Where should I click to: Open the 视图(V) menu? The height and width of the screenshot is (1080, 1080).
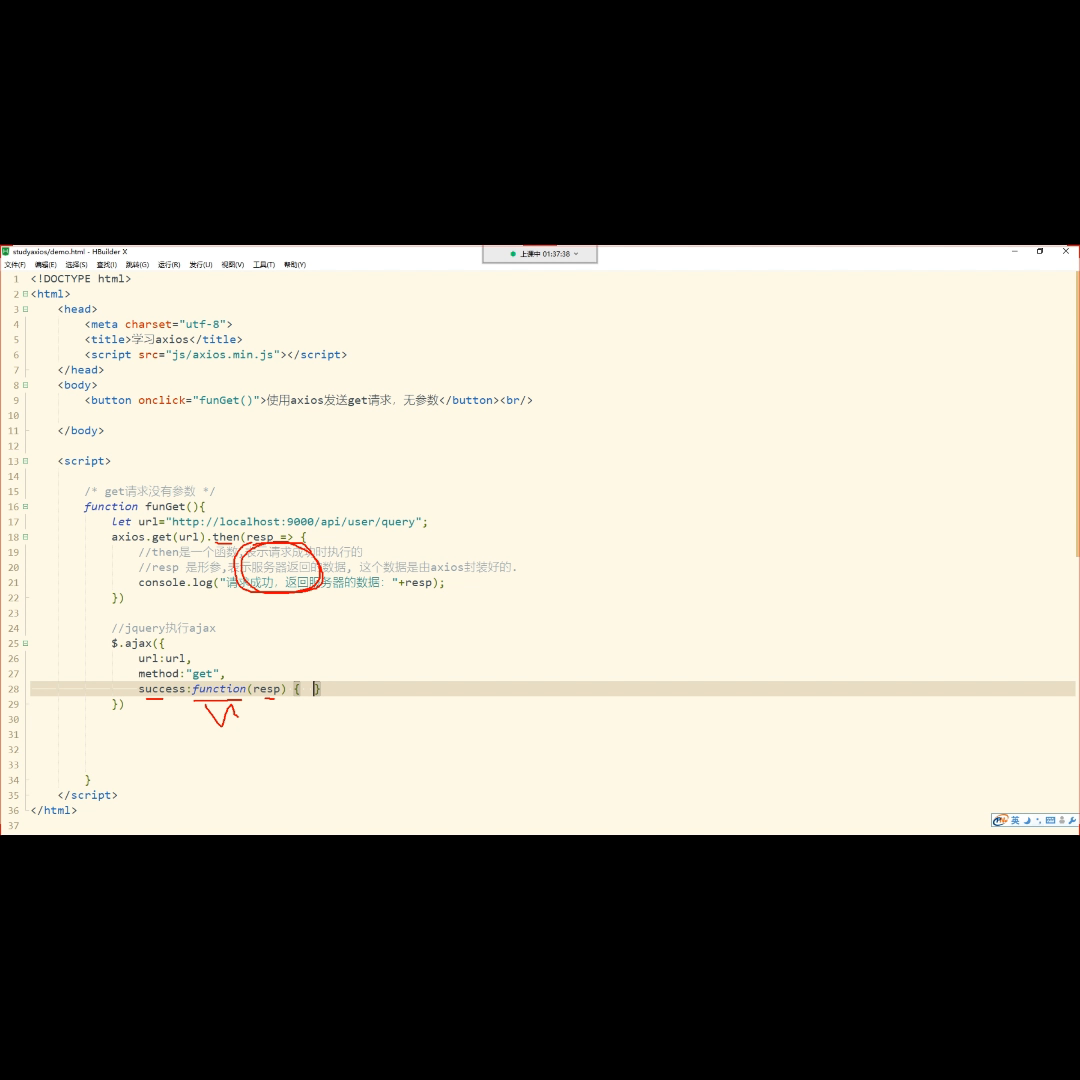click(233, 264)
